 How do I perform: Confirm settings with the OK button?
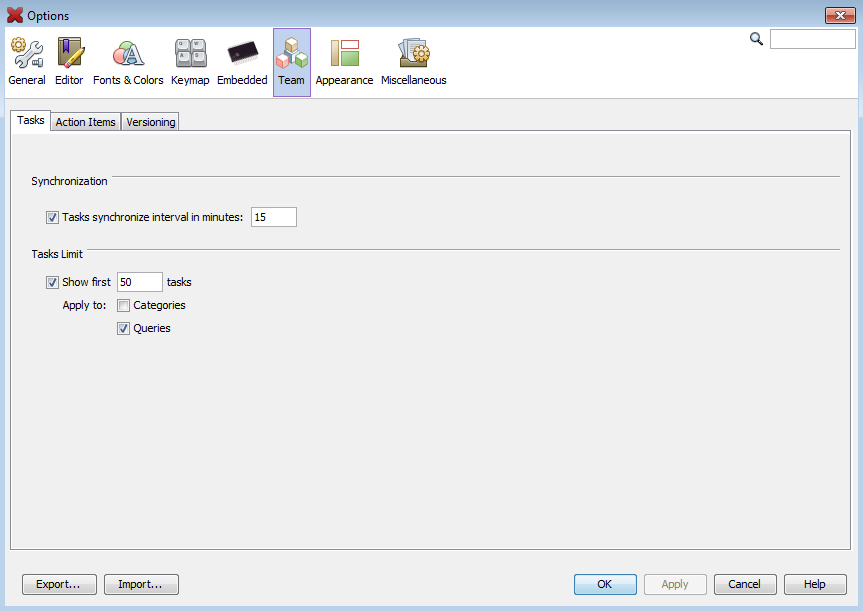click(604, 584)
